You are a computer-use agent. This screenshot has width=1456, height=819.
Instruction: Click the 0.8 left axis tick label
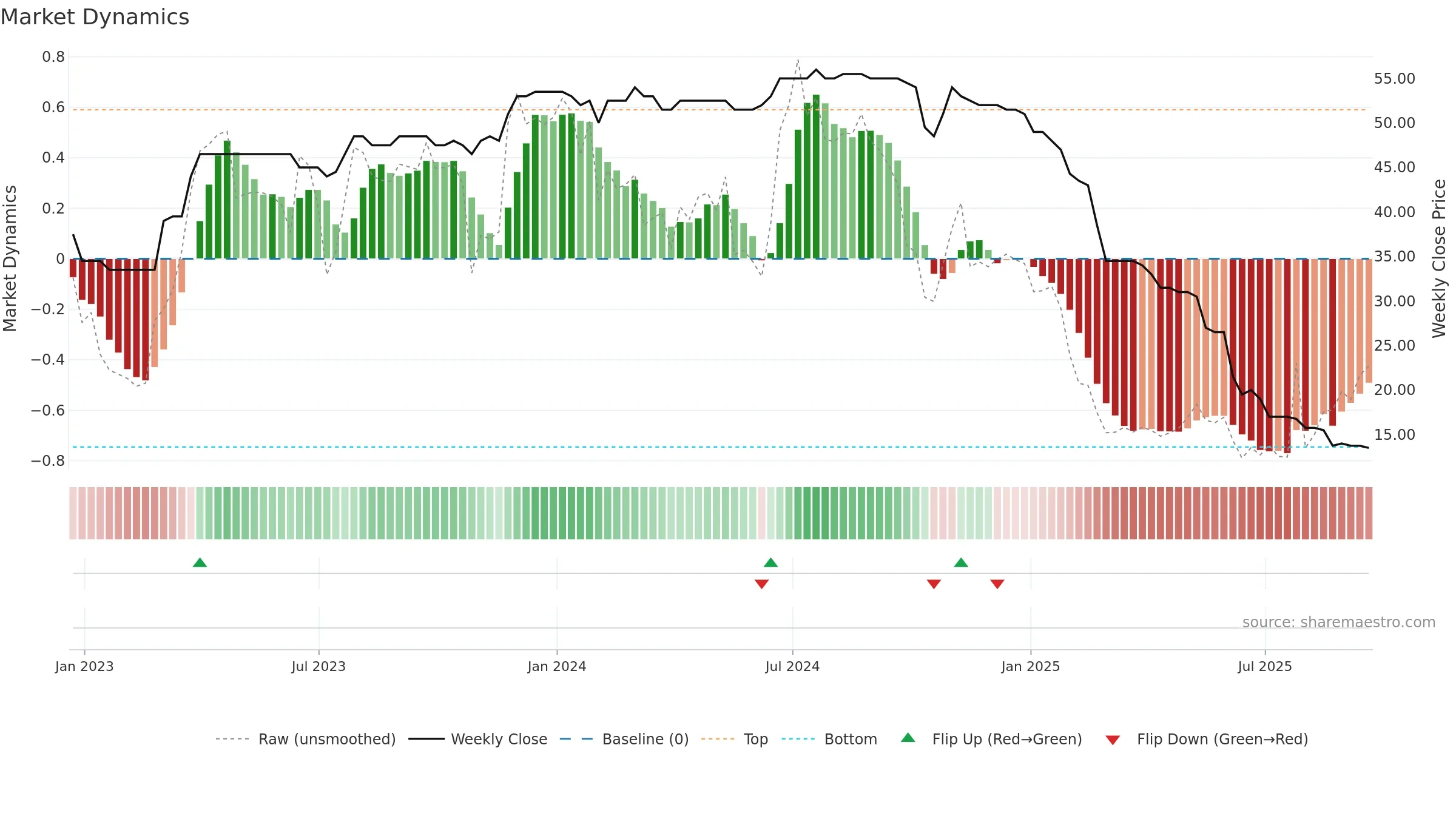click(x=53, y=57)
